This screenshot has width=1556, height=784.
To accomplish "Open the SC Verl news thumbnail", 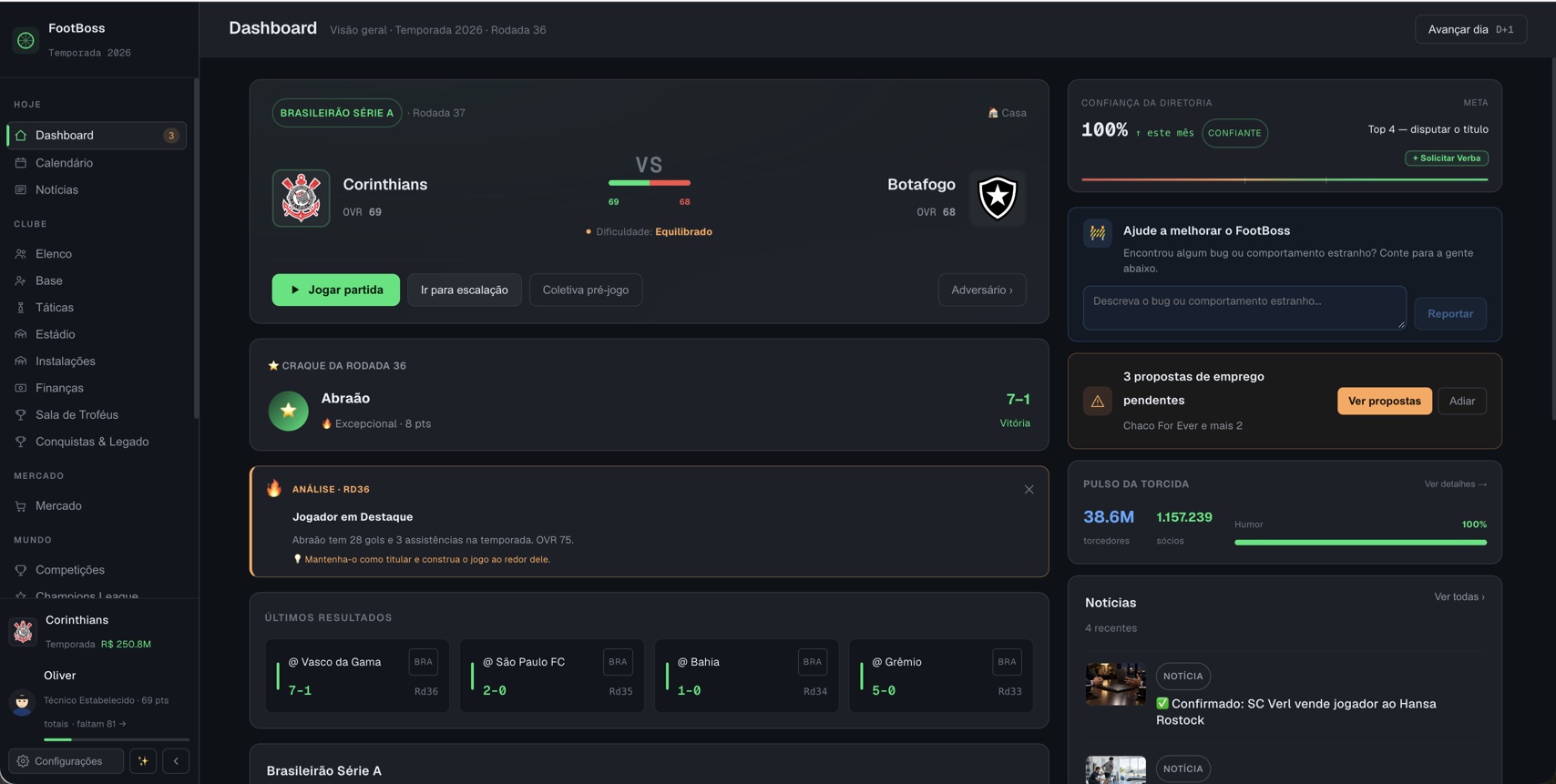I will click(x=1115, y=685).
